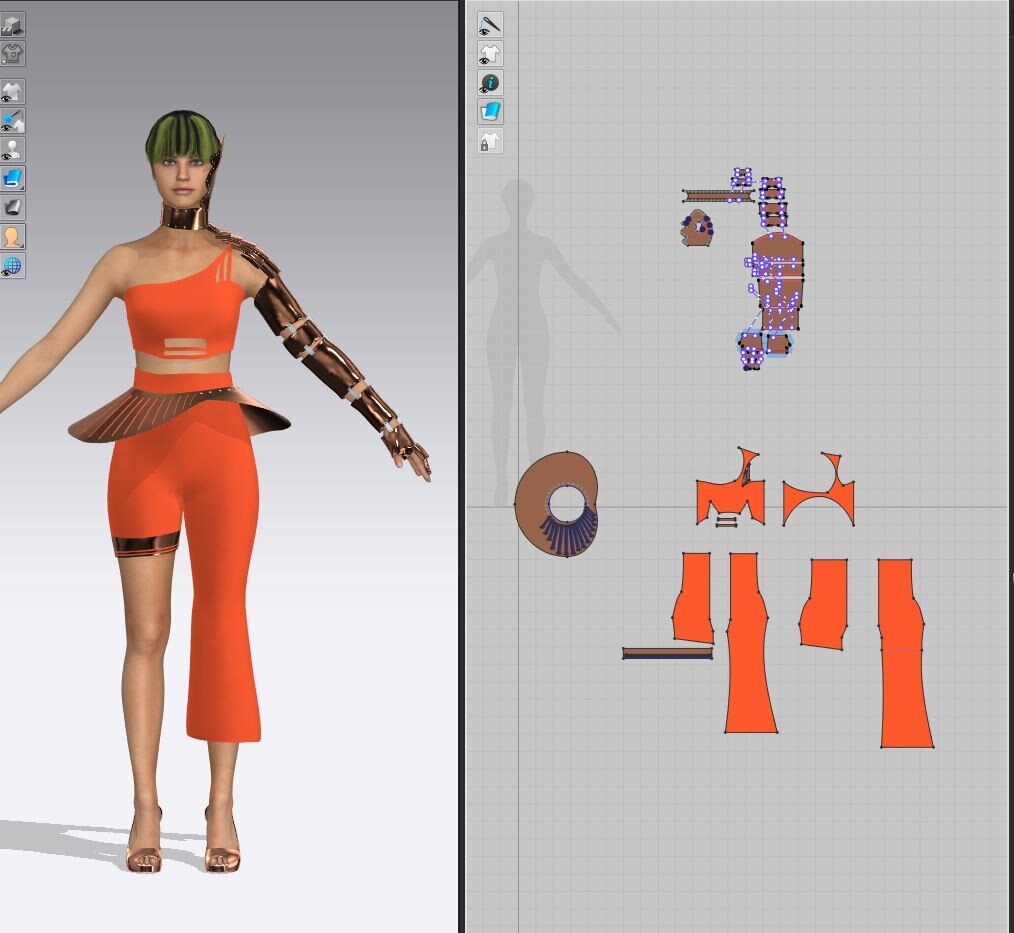The width and height of the screenshot is (1014, 933).
Task: Click the narrow waistband pattern strip
Action: pos(667,653)
